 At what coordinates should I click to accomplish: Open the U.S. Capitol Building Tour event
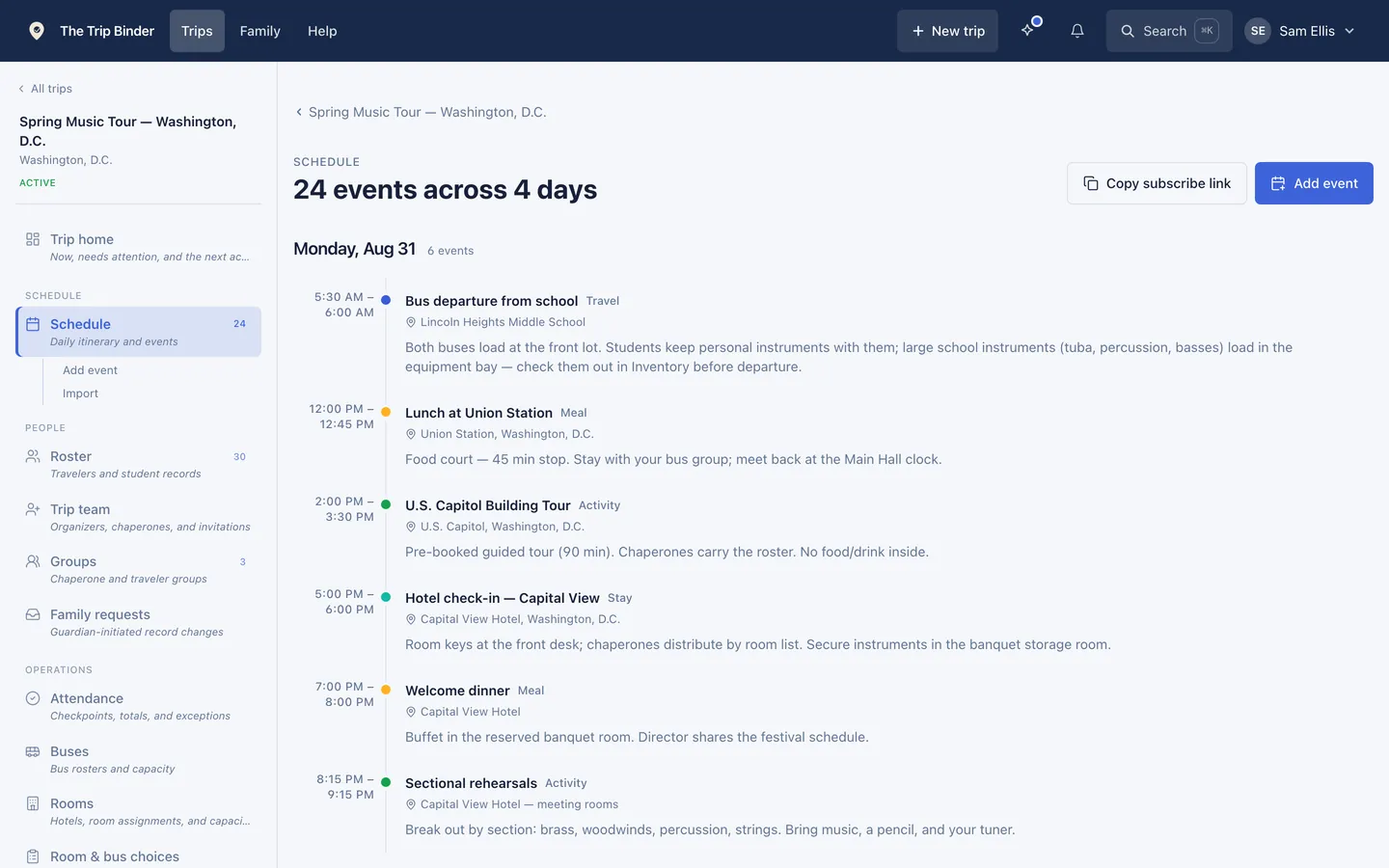tap(488, 505)
